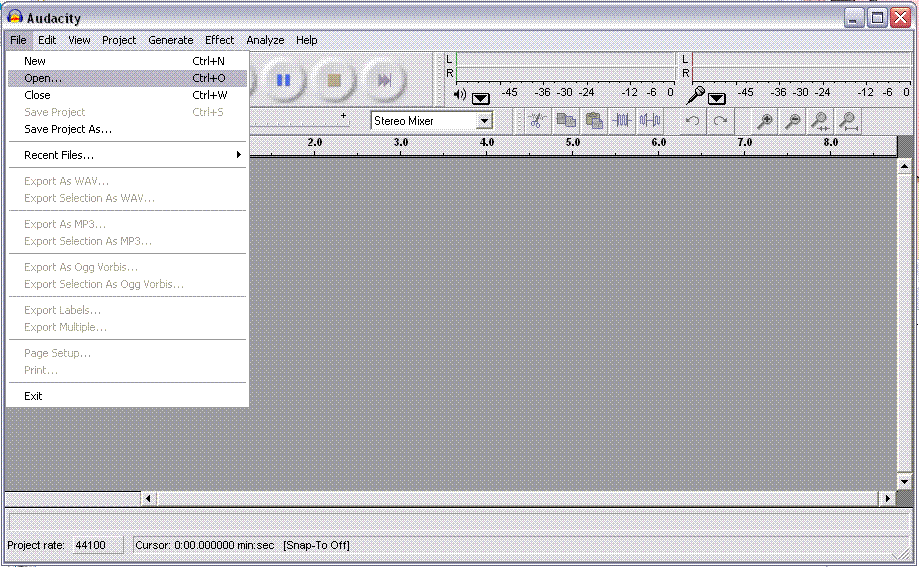Screen dimensions: 919x567
Task: Select Open... from the File menu
Action: (43, 78)
